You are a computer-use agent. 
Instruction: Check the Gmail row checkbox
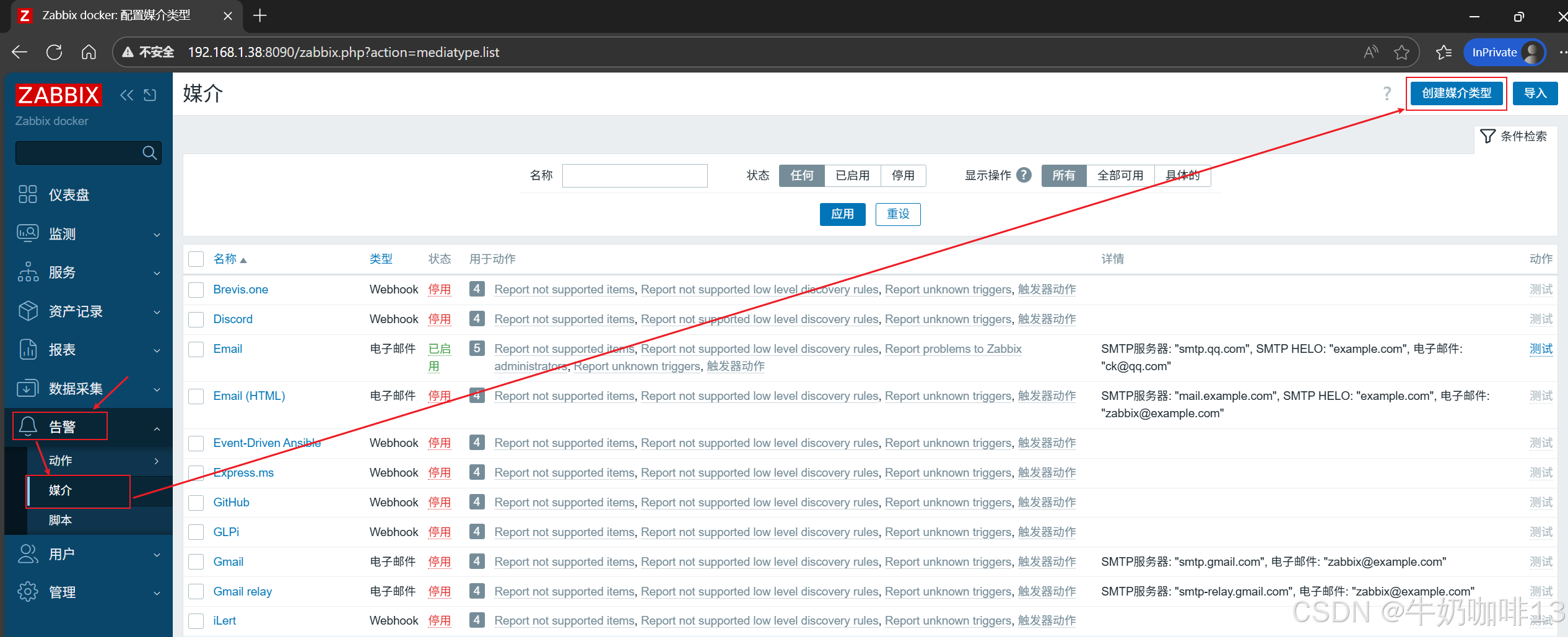pyautogui.click(x=196, y=562)
